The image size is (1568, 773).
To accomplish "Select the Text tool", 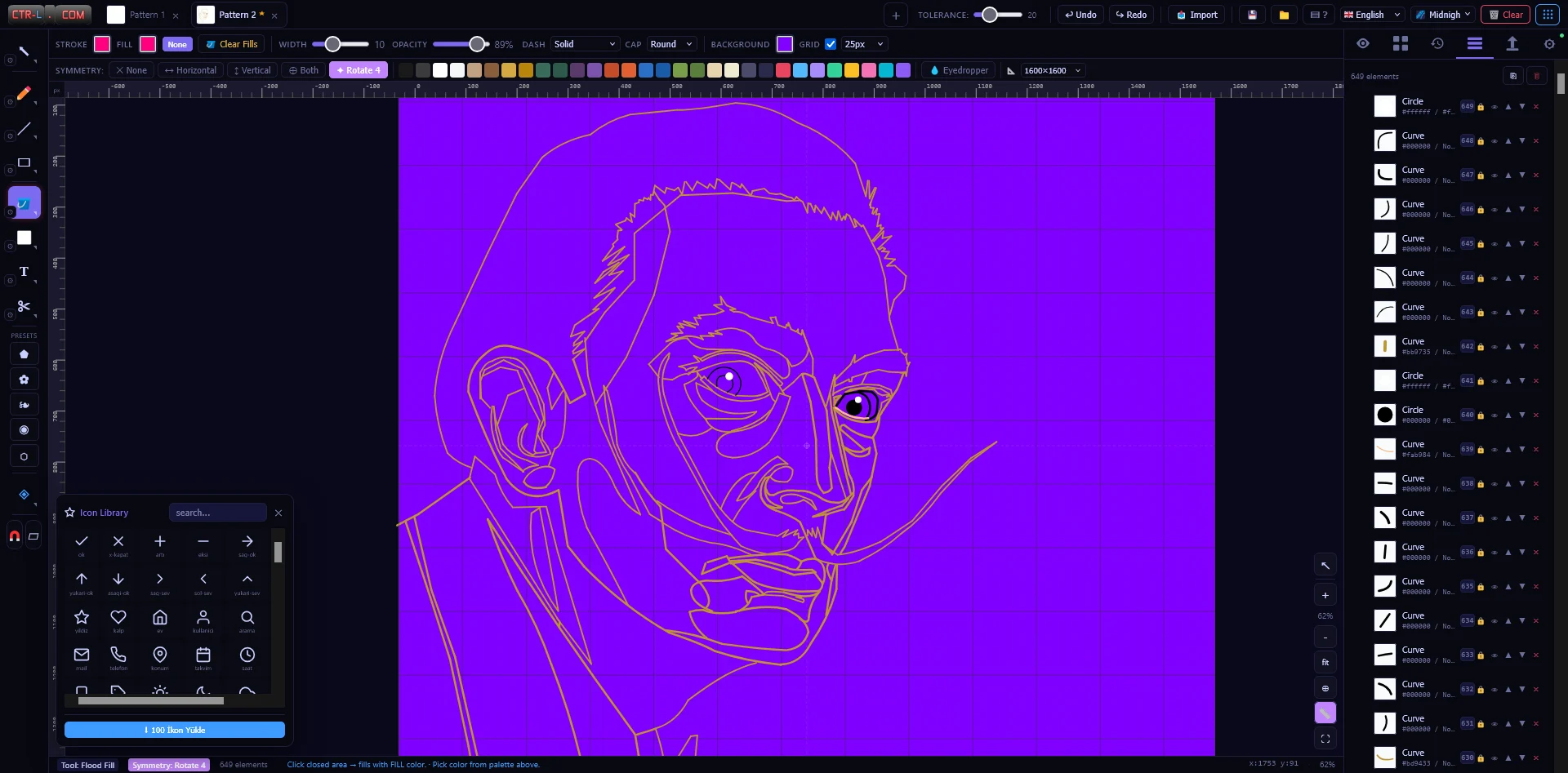I will click(24, 272).
